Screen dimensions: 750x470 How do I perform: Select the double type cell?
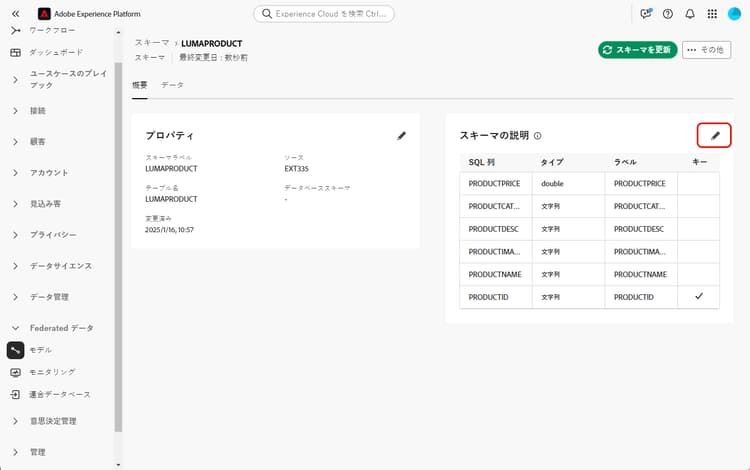point(568,184)
